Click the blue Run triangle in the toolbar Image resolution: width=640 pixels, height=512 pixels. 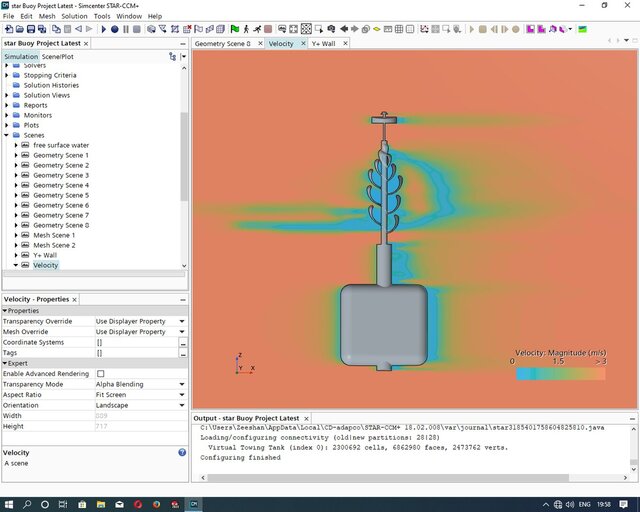tap(104, 29)
